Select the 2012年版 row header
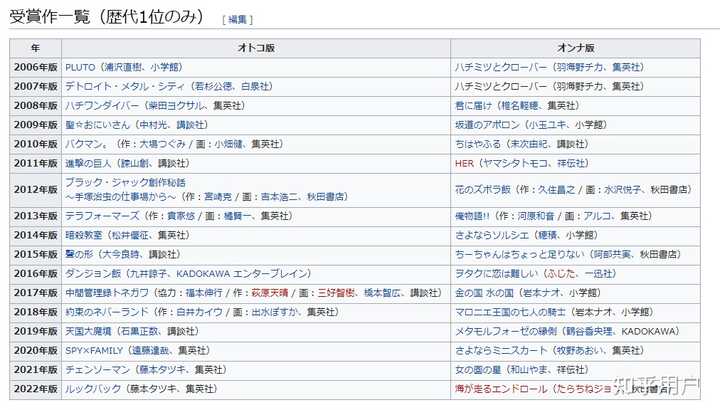 point(35,190)
